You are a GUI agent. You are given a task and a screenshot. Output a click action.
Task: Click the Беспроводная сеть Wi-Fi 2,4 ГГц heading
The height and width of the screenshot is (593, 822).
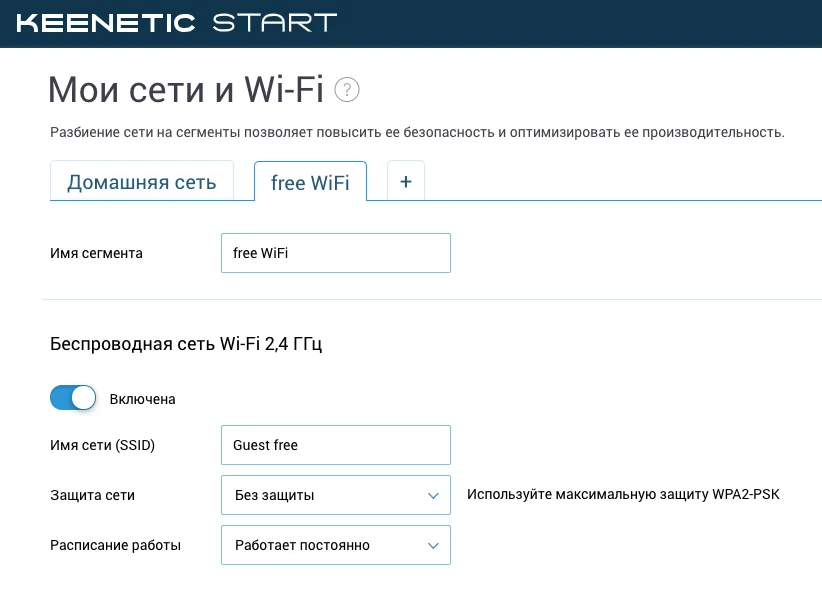coord(186,344)
